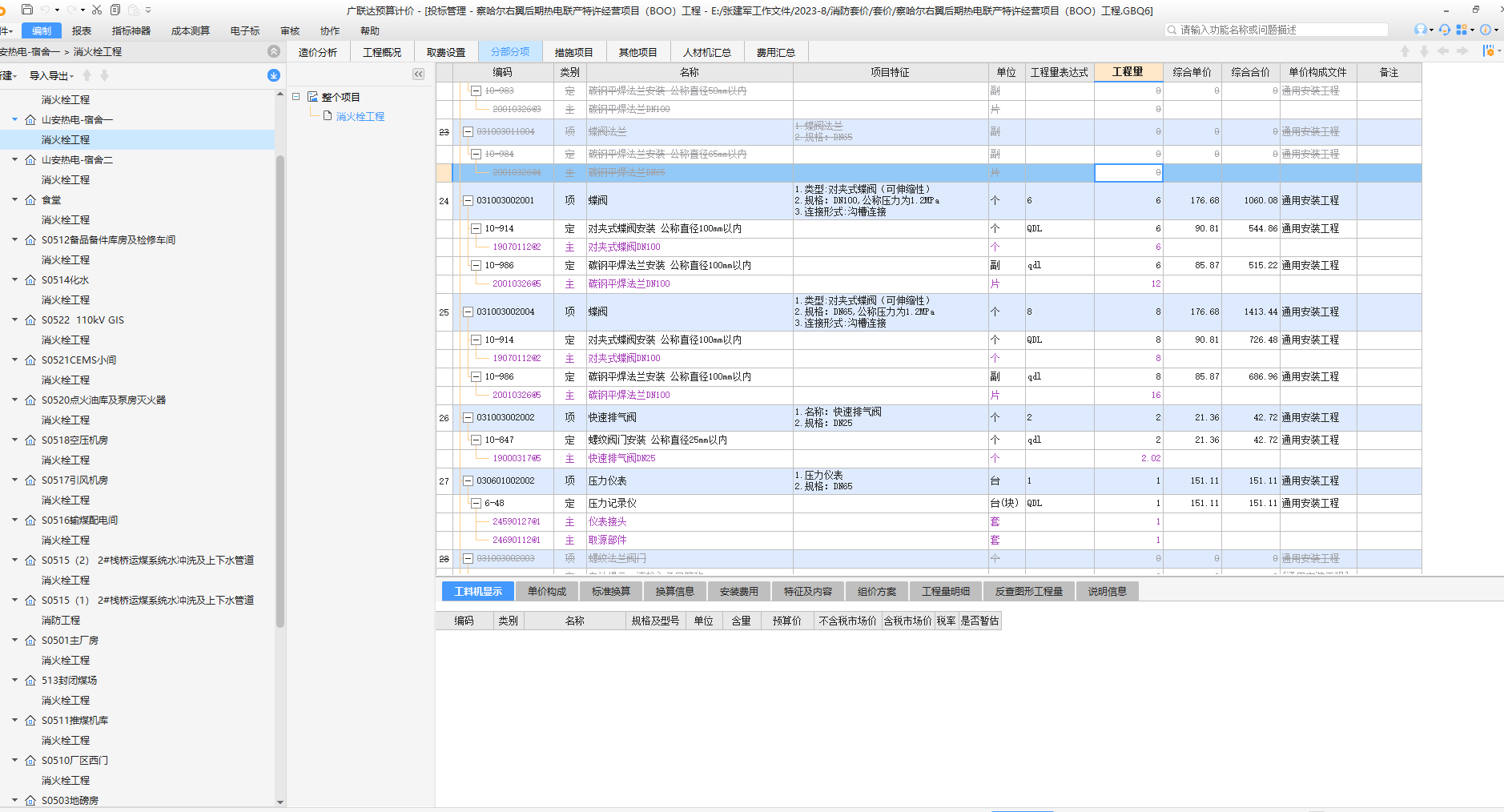This screenshot has height=812, width=1504.
Task: Open the 报表 ribbon tab
Action: [x=82, y=30]
